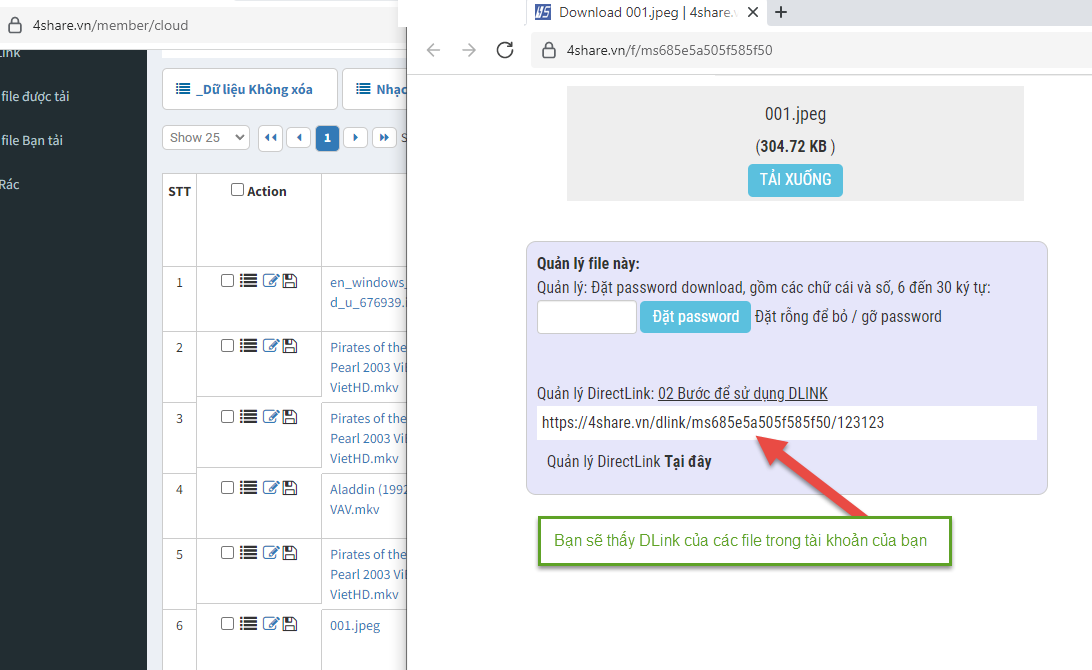Click the edit icon in row 2
The width and height of the screenshot is (1092, 670).
270,346
